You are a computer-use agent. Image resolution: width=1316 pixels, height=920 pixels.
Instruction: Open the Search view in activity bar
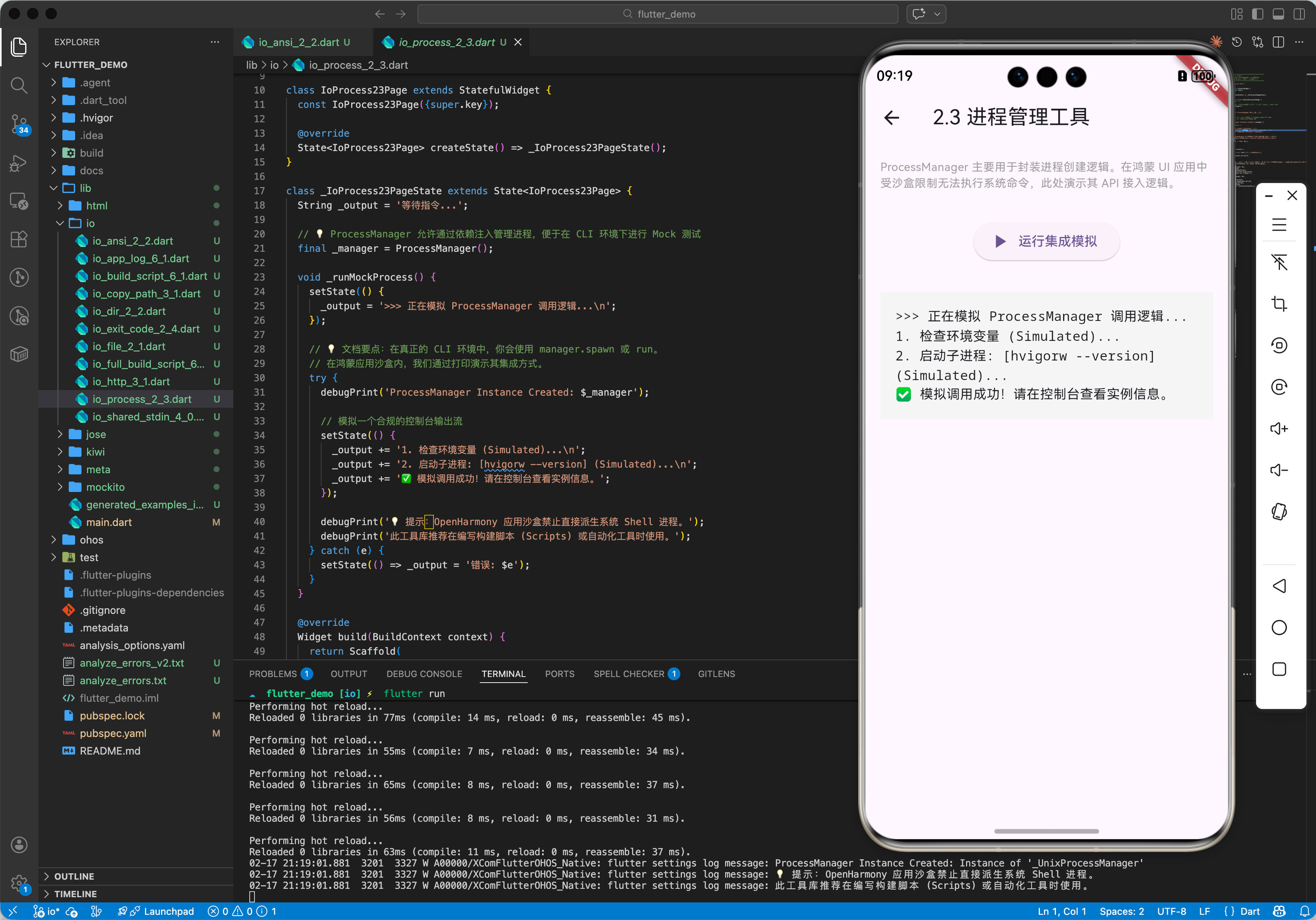(x=19, y=86)
